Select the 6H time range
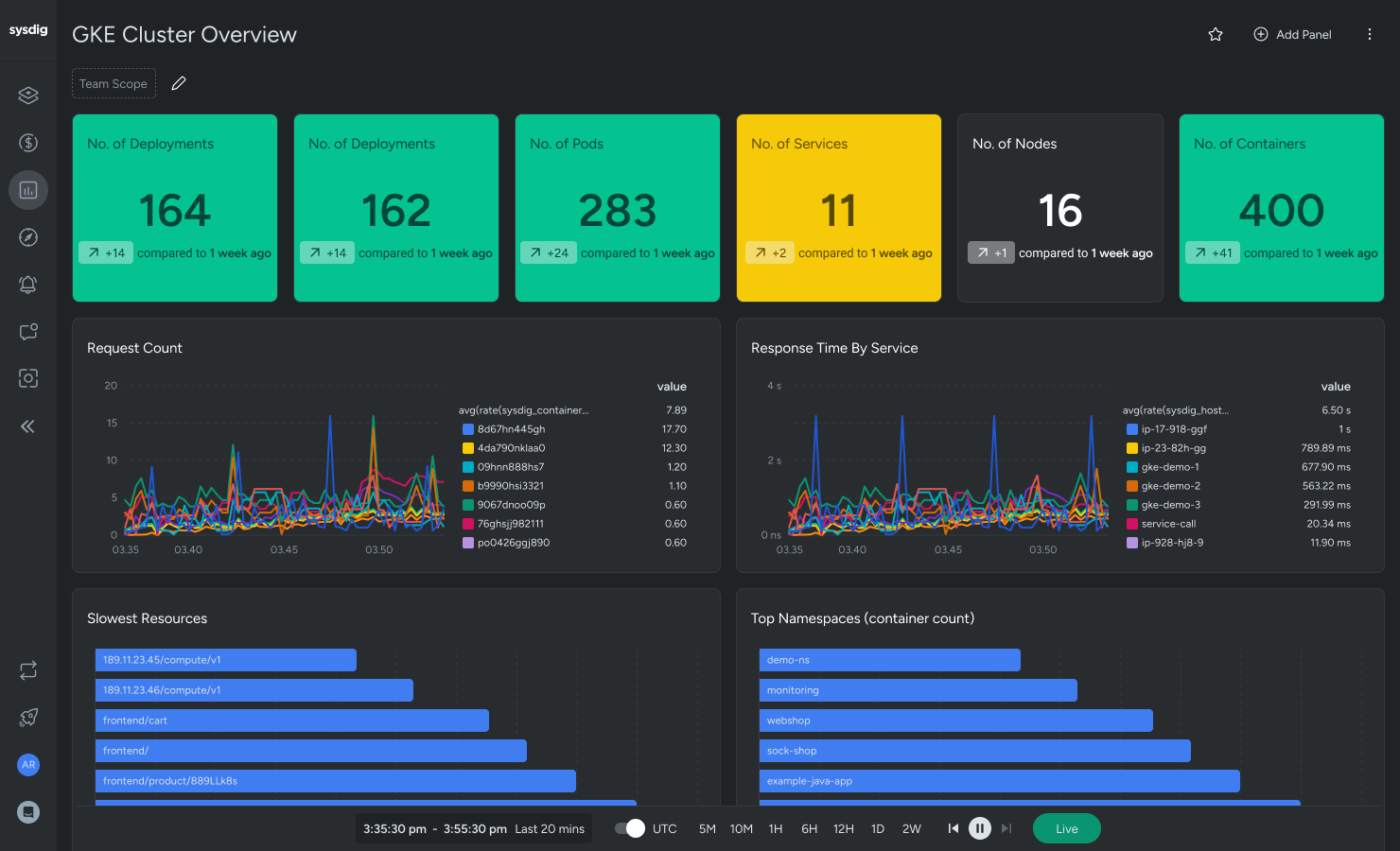 [809, 828]
